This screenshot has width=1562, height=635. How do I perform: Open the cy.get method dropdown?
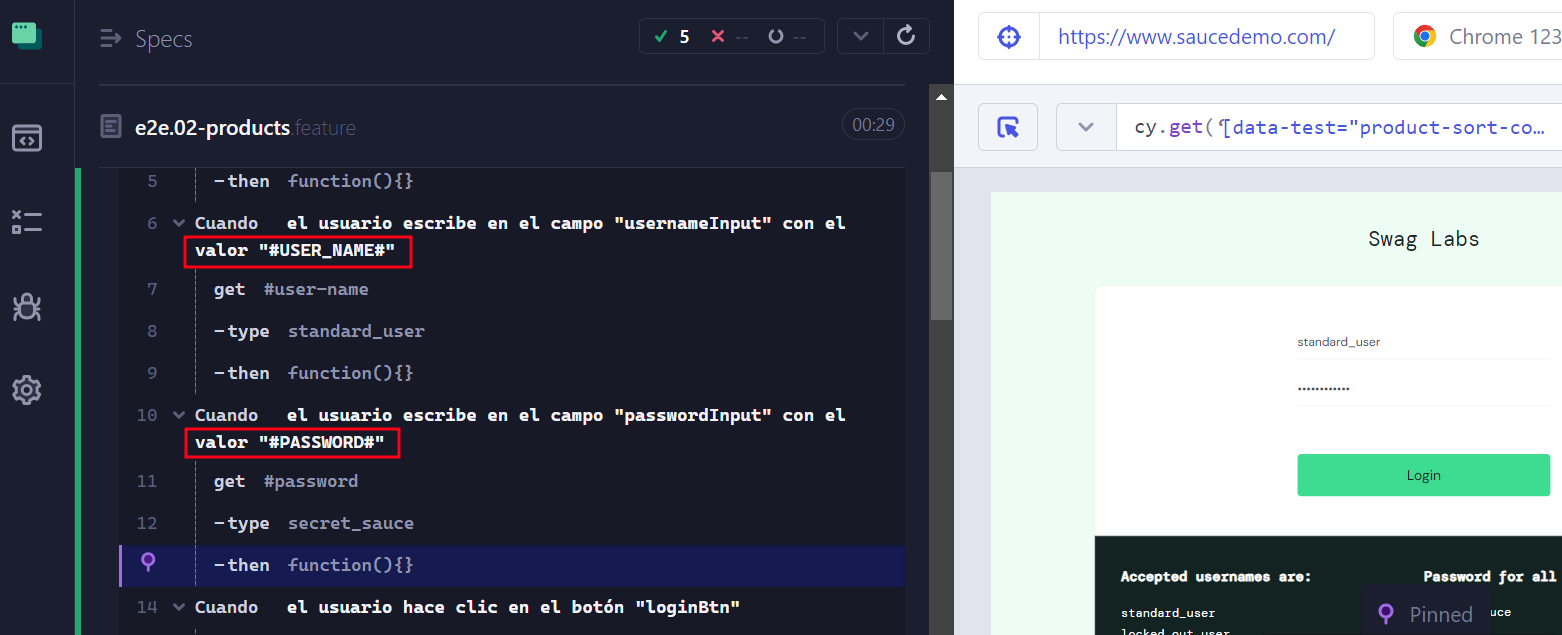click(1086, 127)
